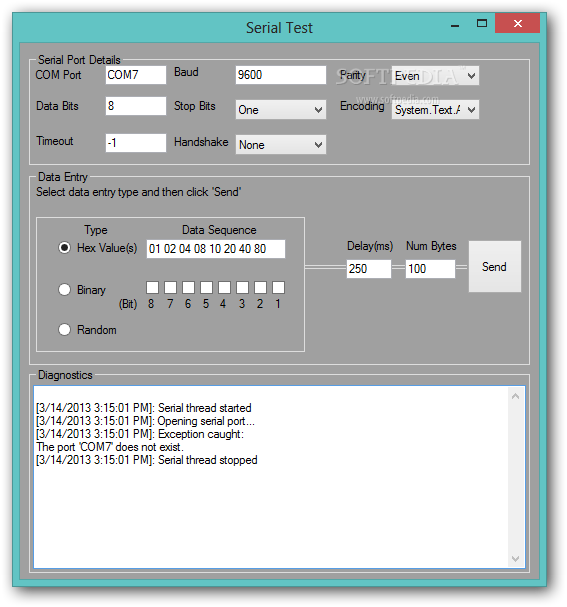The width and height of the screenshot is (567, 607).
Task: Click 'Serial thread started' log line
Action: [x=144, y=408]
